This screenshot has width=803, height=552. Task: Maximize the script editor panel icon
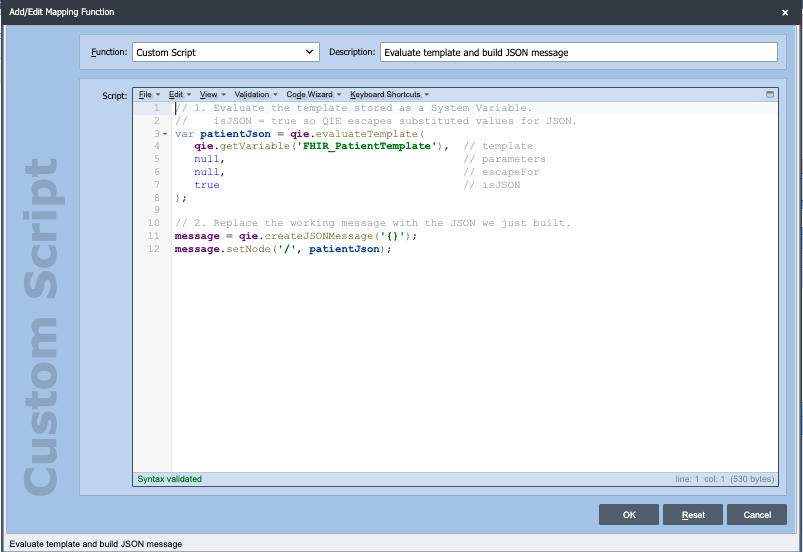[770, 94]
